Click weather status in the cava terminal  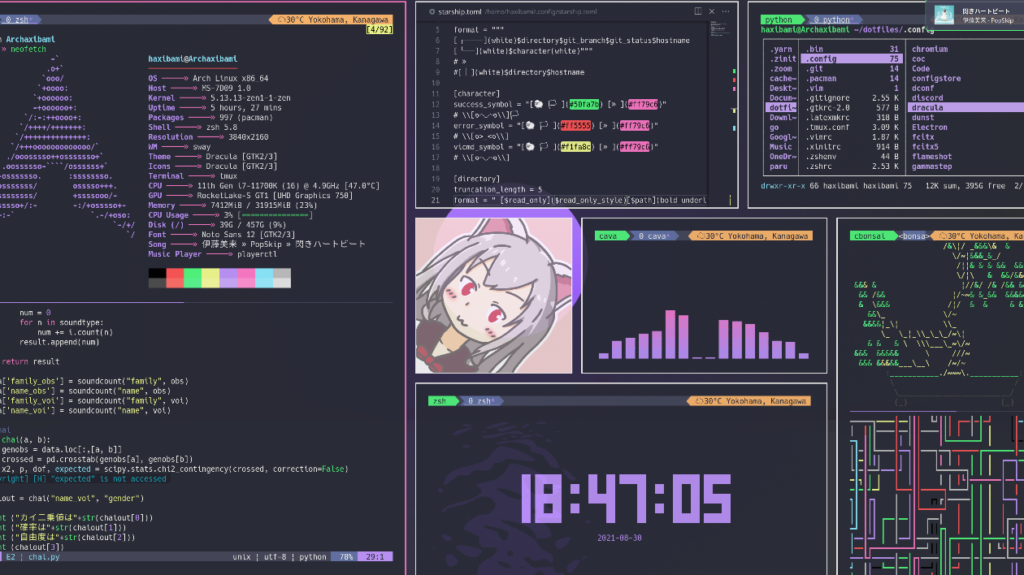click(752, 236)
